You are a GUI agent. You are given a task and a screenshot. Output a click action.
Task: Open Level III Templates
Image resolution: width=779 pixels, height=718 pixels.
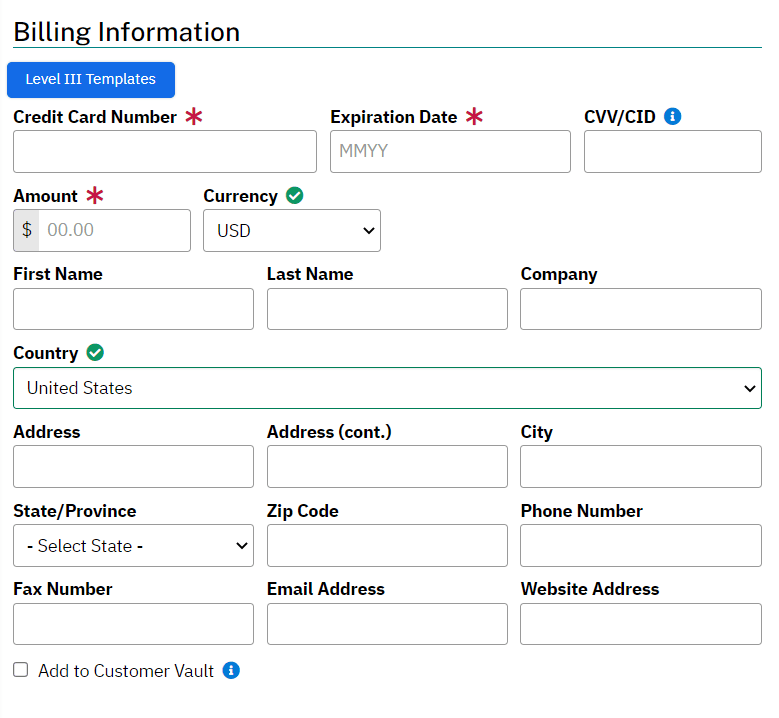tap(91, 80)
